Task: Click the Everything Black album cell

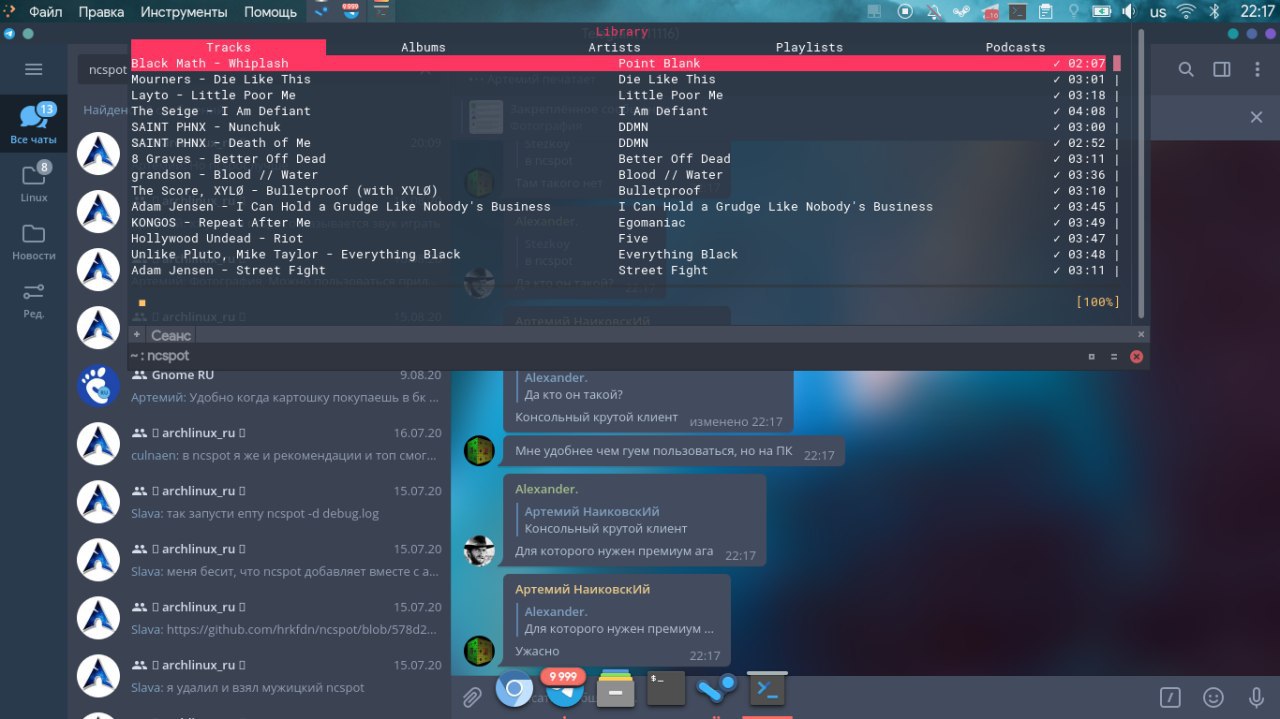Action: point(678,255)
